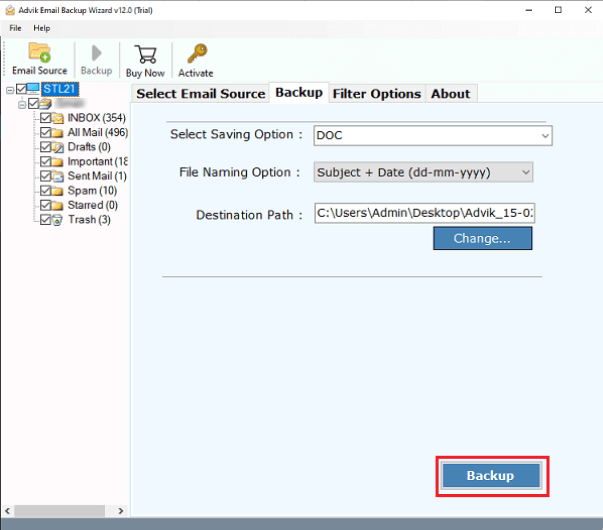This screenshot has width=603, height=530.
Task: Click the greyed Backup play icon in toolbar
Action: pos(97,53)
